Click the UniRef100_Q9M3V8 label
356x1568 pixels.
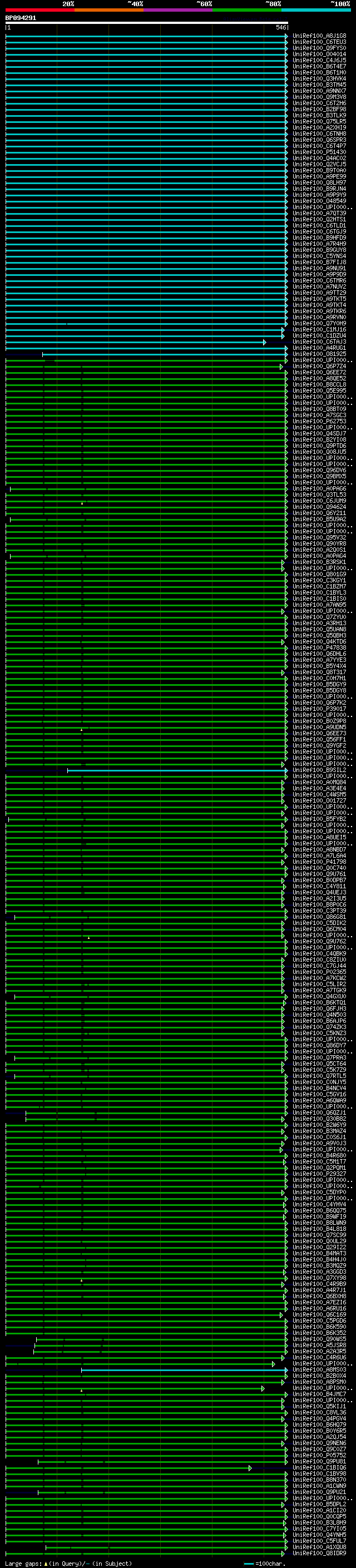pyautogui.click(x=319, y=97)
